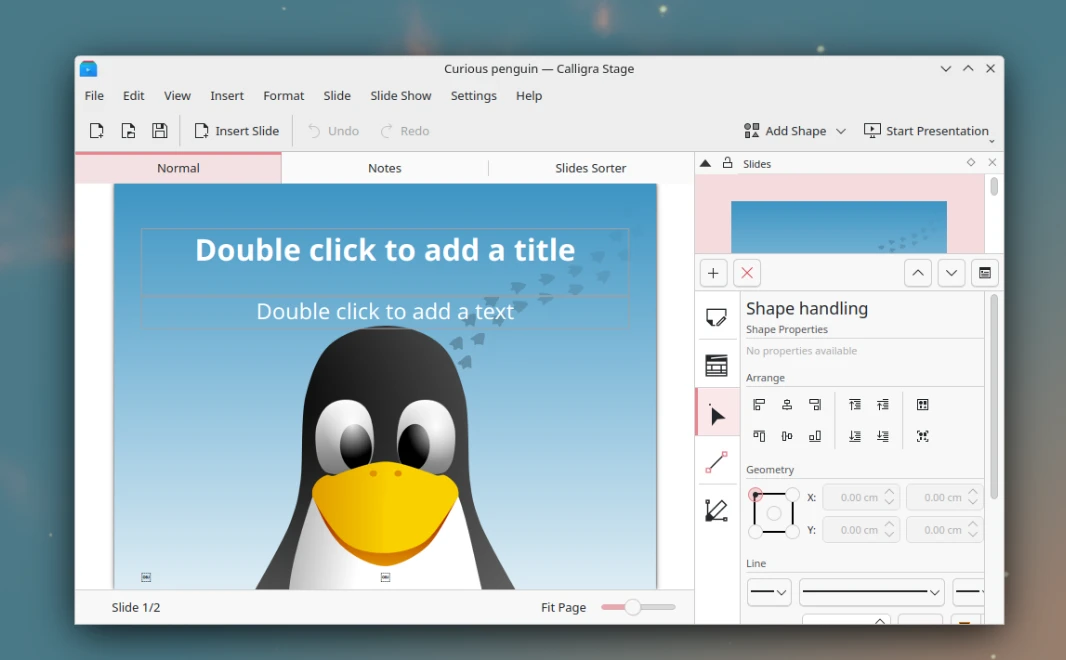Click the Open document icon
The height and width of the screenshot is (660, 1066).
point(128,131)
